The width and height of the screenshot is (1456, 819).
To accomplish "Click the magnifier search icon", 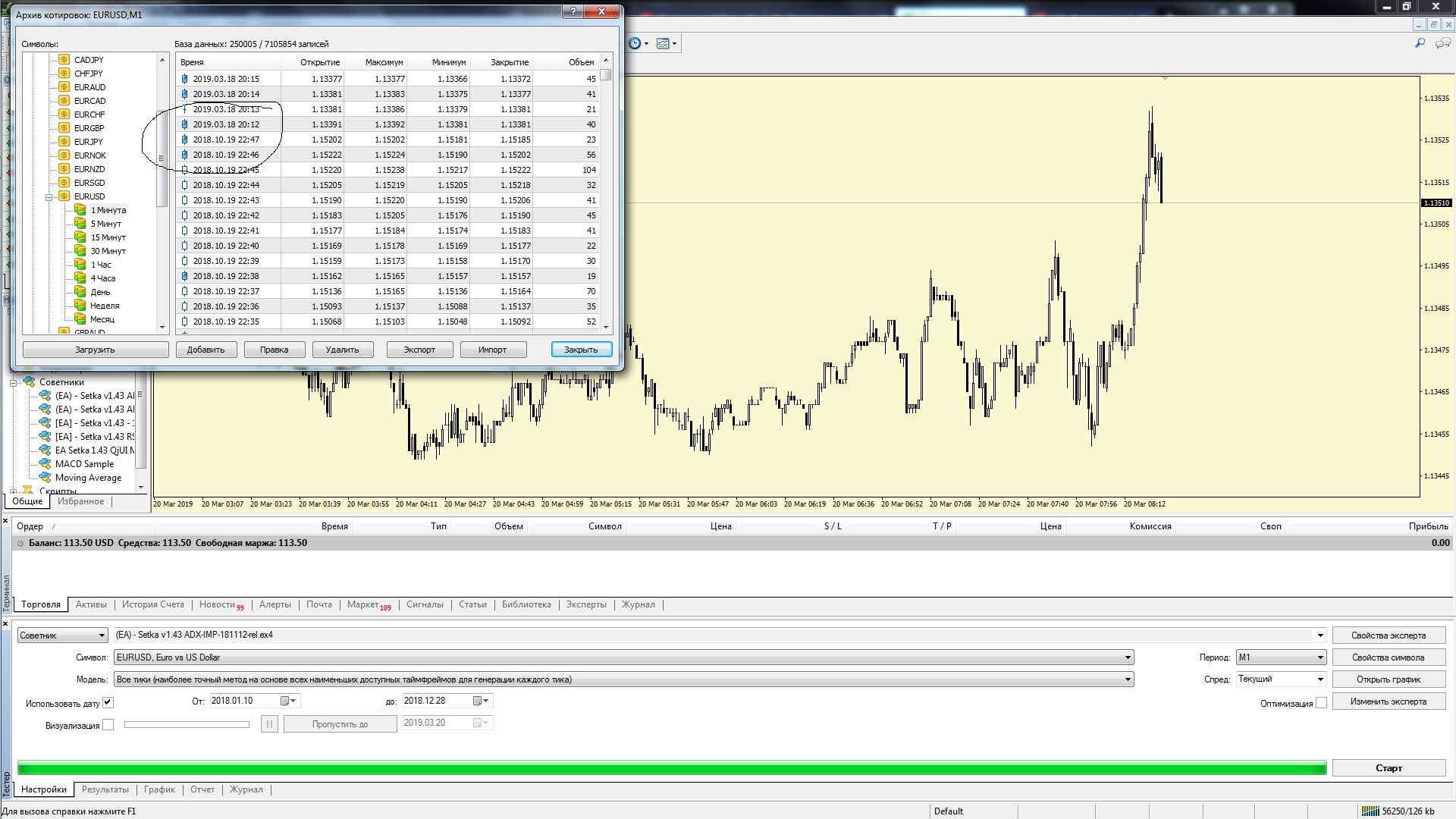I will (1420, 43).
